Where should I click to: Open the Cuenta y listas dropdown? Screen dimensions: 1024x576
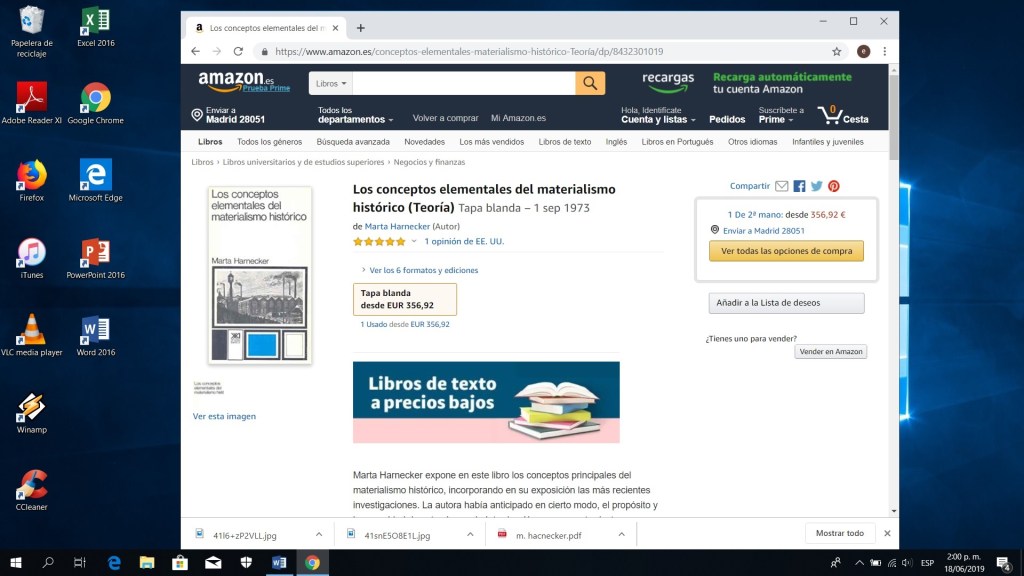[657, 119]
